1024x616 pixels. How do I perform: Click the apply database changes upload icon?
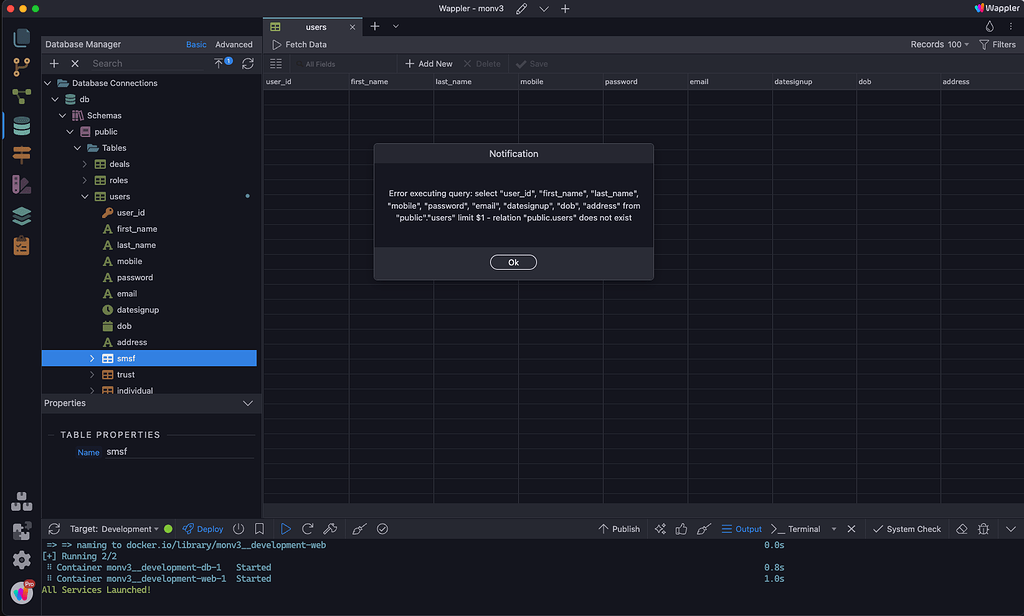pyautogui.click(x=219, y=63)
